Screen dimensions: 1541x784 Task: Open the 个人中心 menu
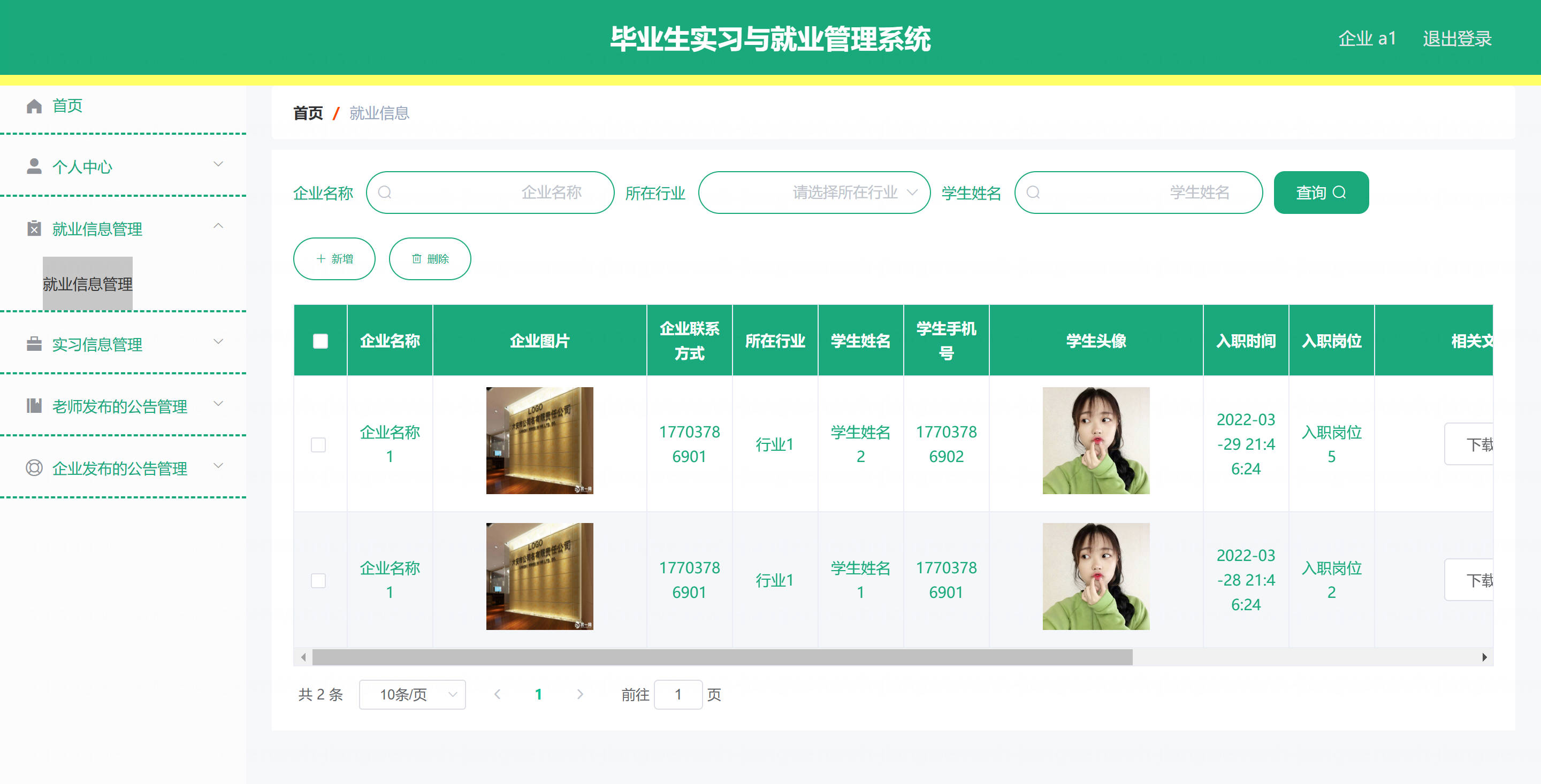pos(82,166)
